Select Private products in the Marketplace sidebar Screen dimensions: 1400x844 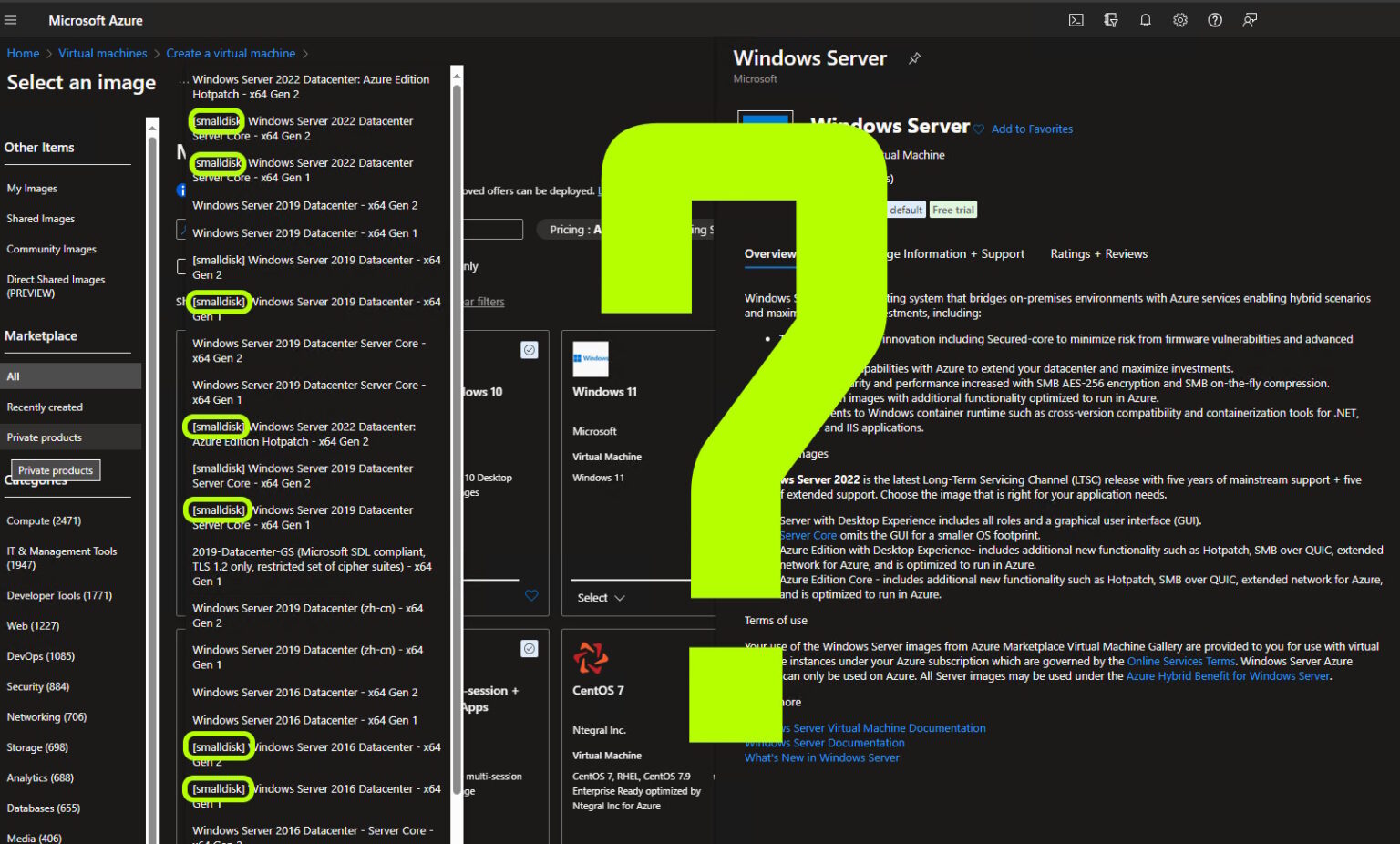tap(44, 437)
